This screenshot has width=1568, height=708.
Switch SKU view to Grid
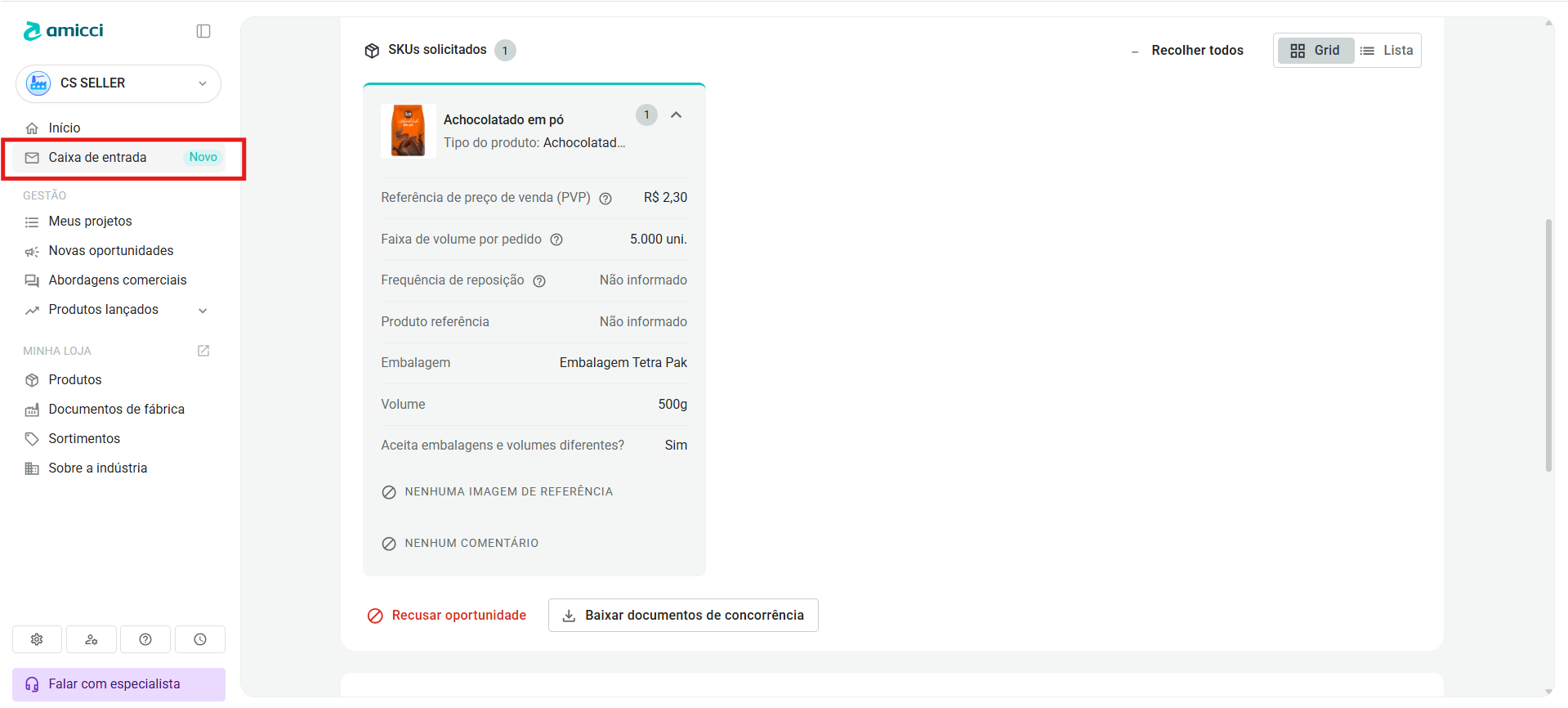(x=1316, y=51)
